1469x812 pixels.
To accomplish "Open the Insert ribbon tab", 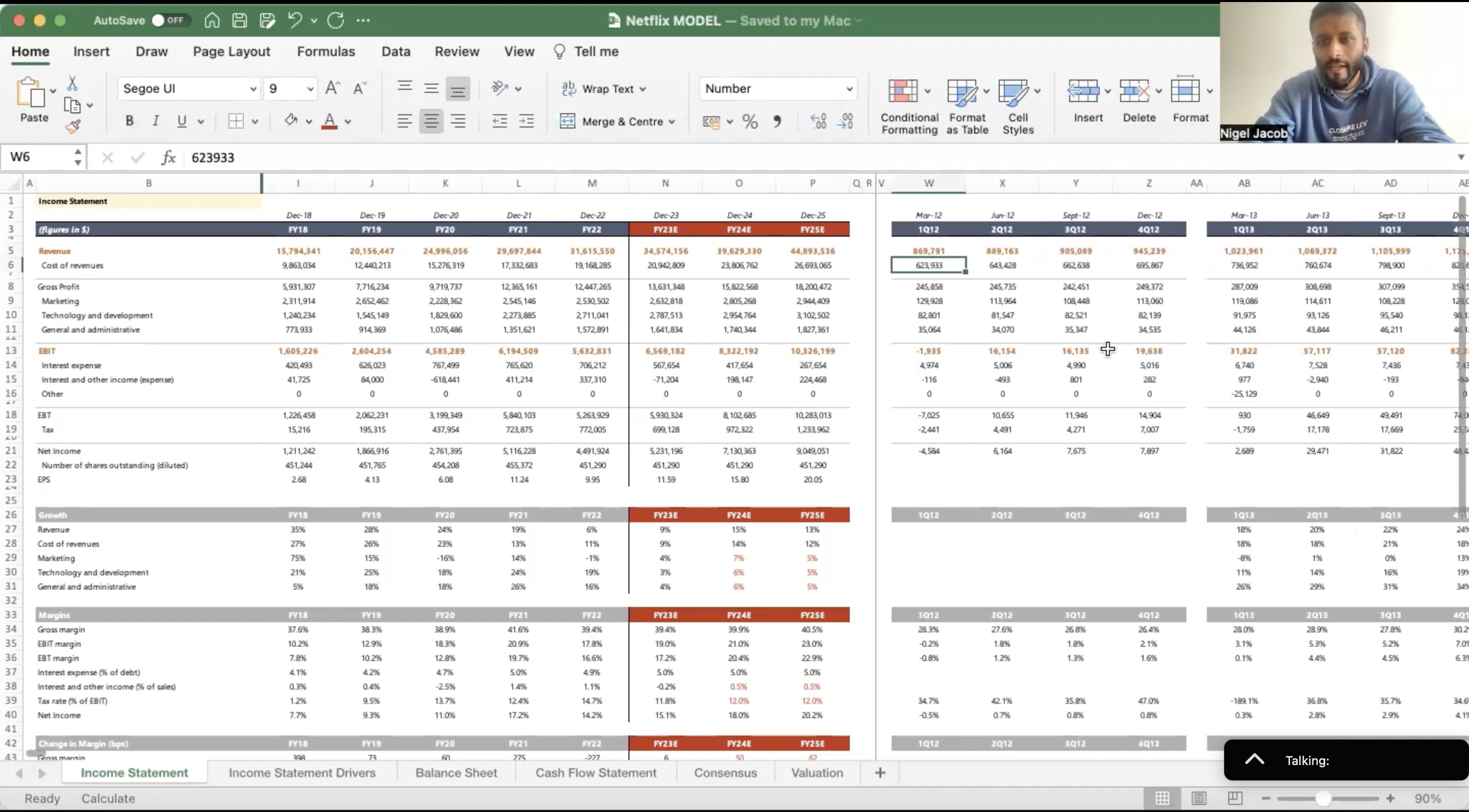I will click(91, 52).
